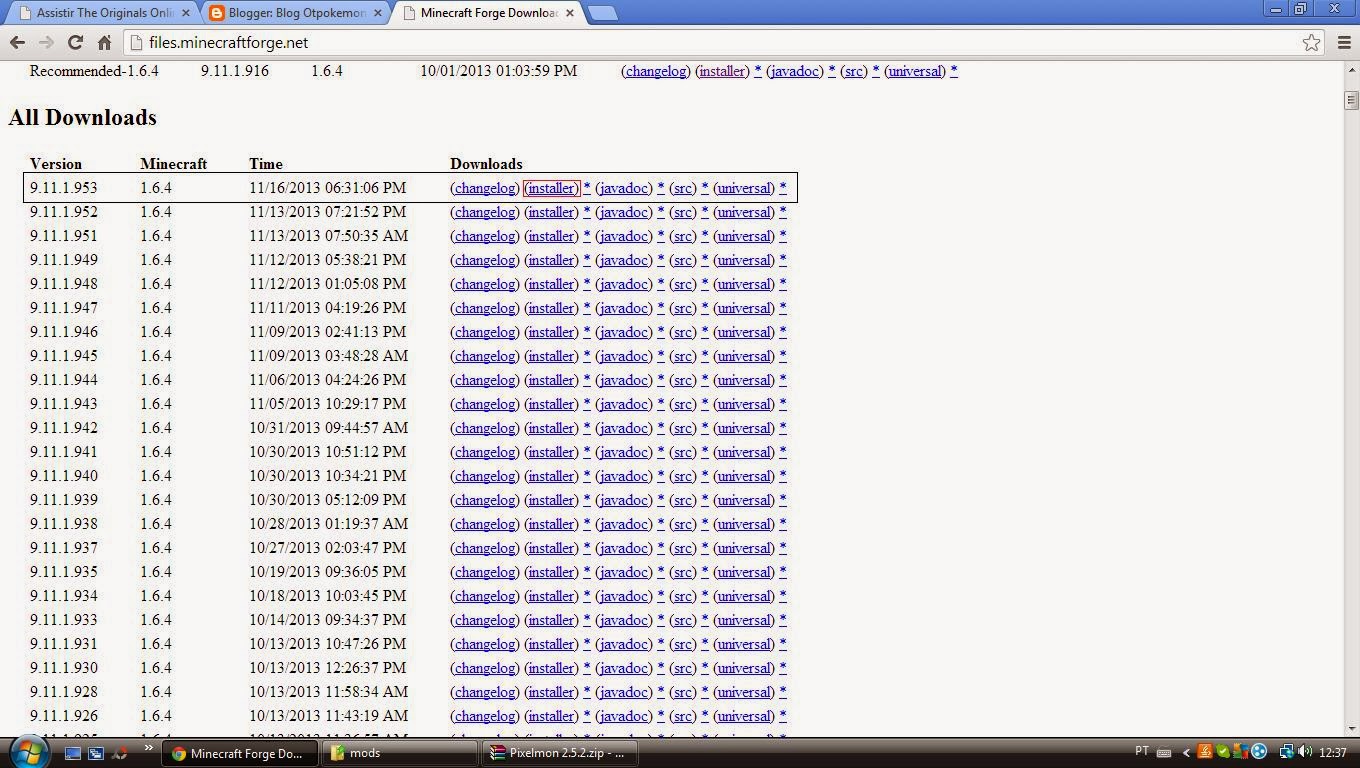This screenshot has width=1360, height=768.
Task: Bookmark this page with the star
Action: [1311, 42]
